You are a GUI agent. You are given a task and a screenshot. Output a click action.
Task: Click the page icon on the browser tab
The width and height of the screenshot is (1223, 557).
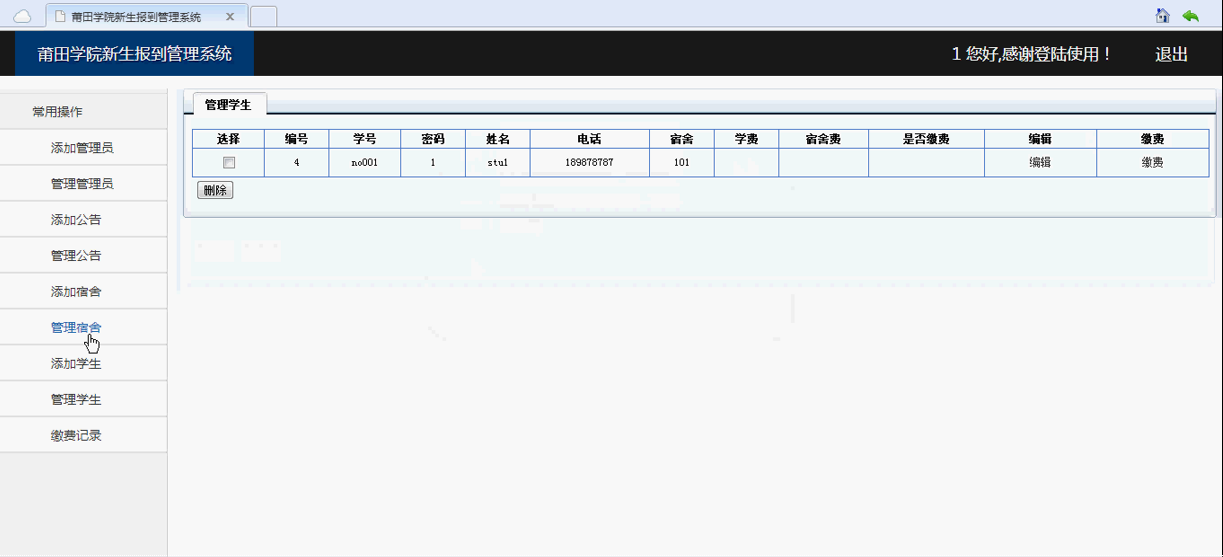60,17
